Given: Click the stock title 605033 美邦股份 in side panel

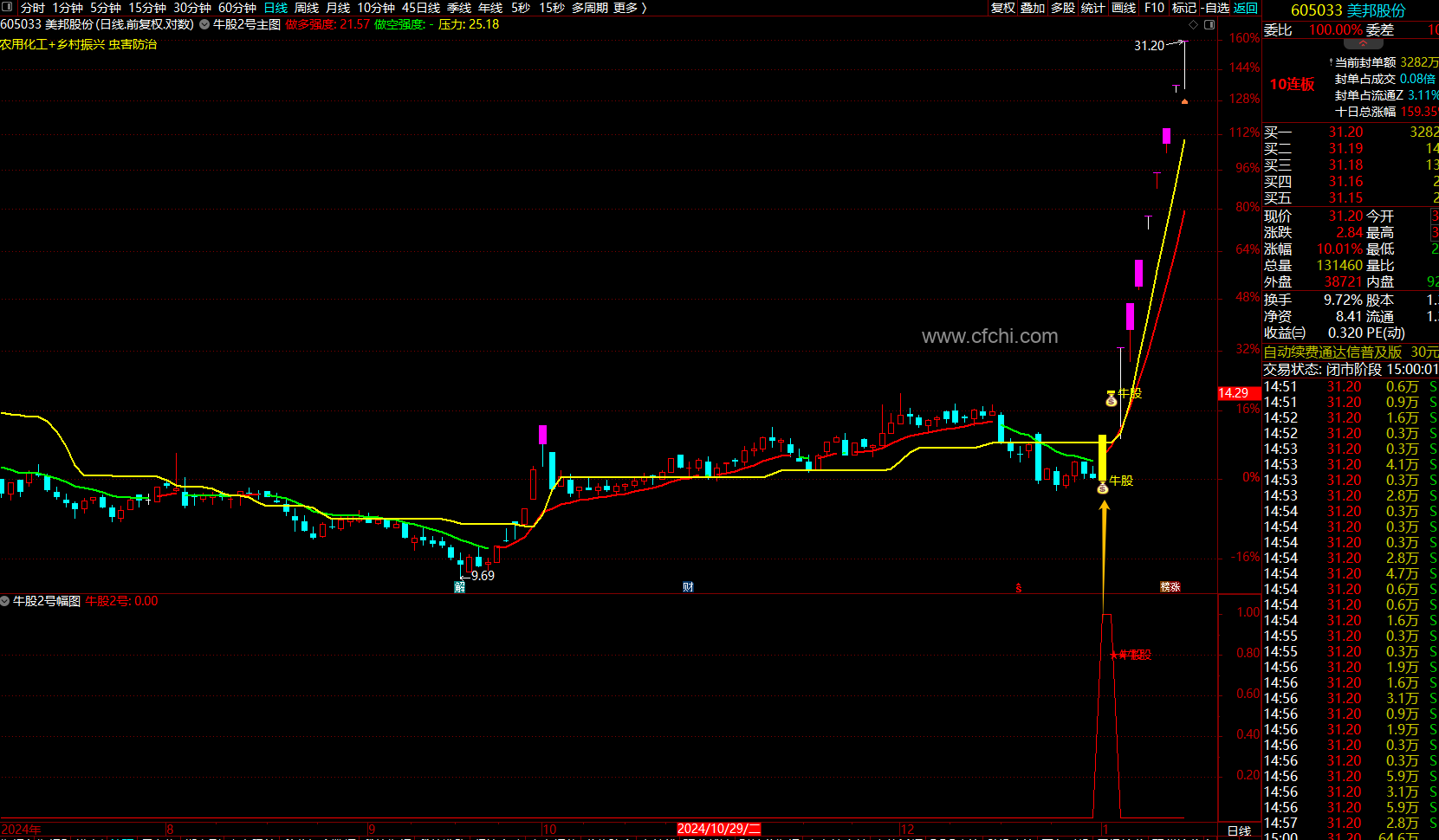Looking at the screenshot, I should (1348, 10).
